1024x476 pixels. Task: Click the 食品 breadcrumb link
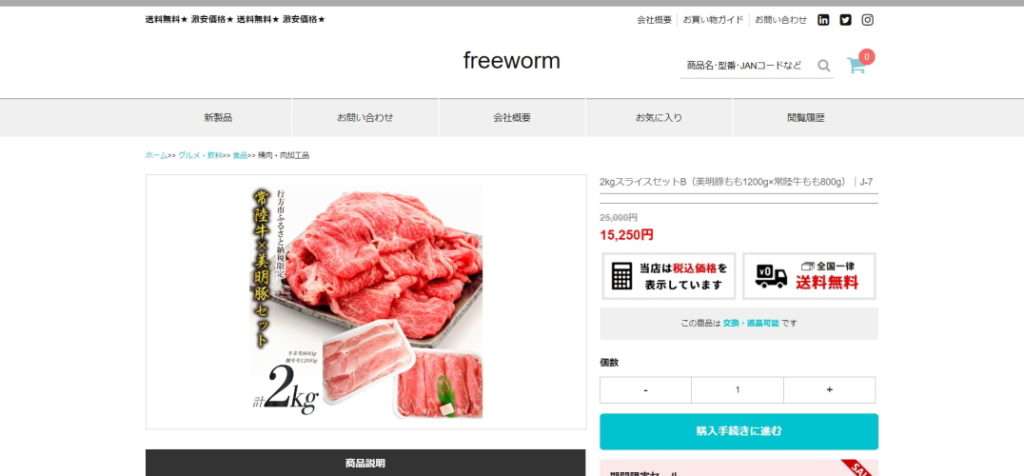[240, 155]
